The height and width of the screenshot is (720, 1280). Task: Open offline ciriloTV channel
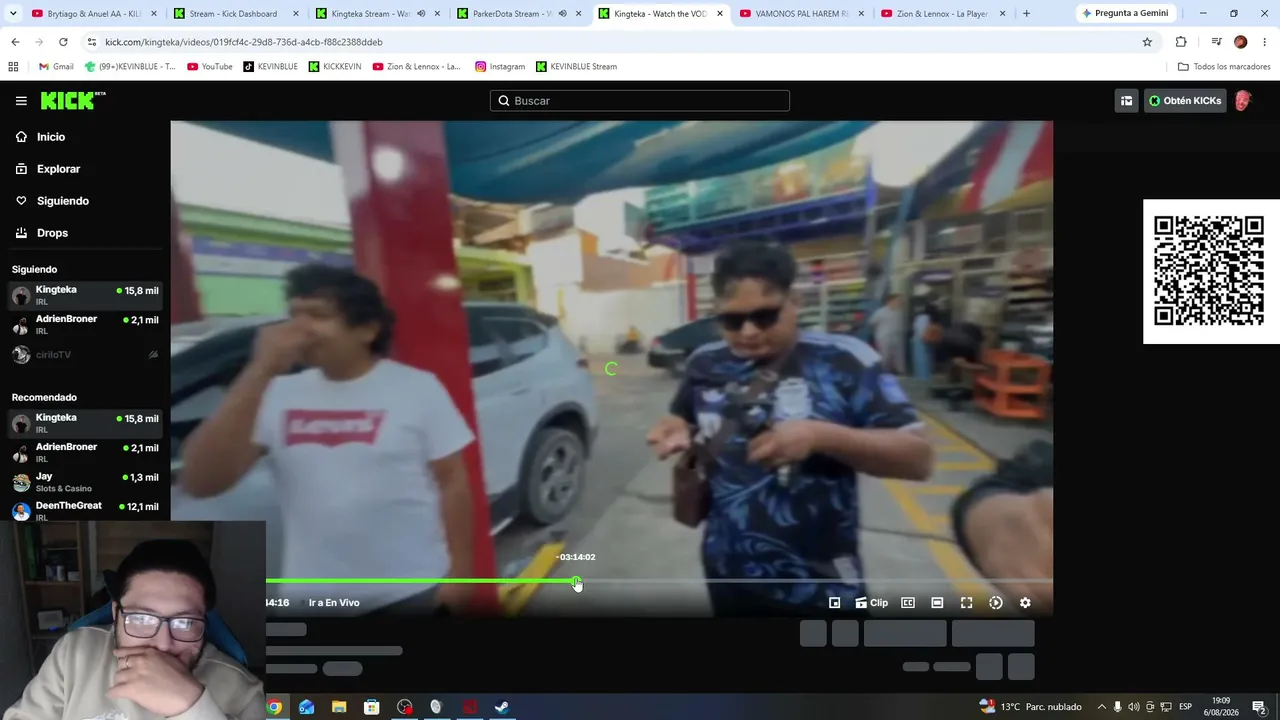85,355
